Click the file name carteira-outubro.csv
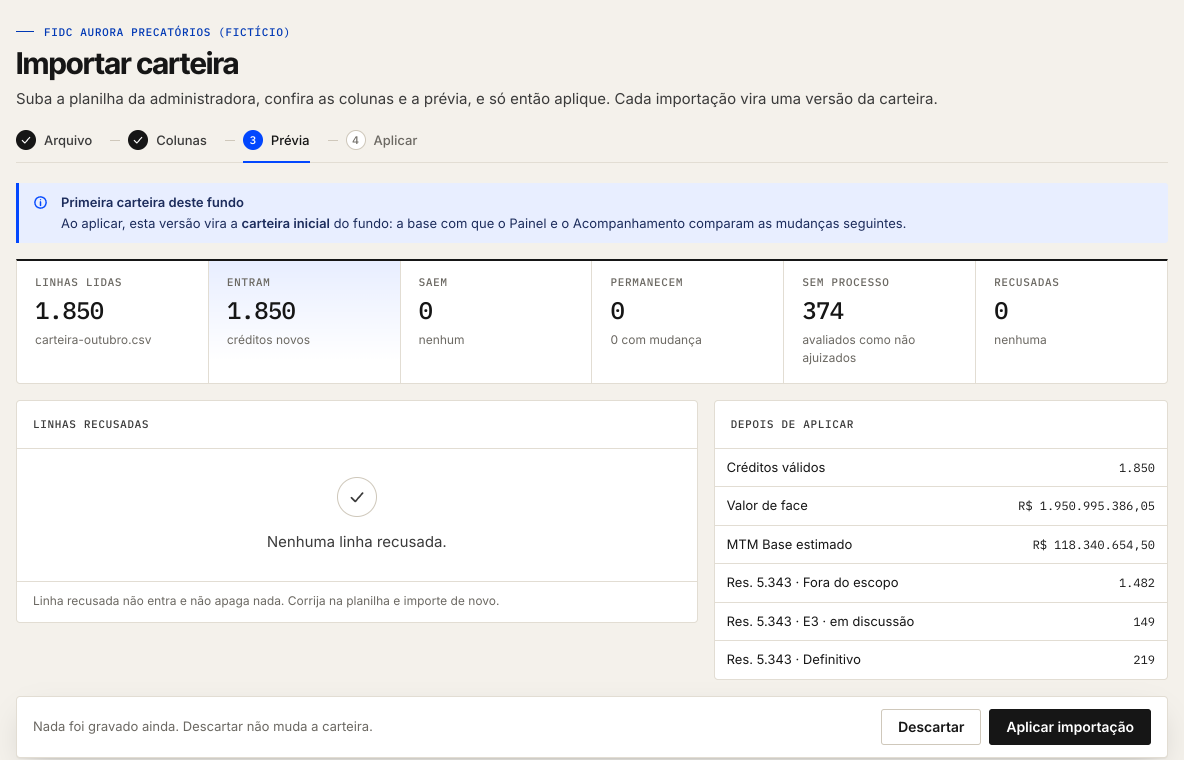This screenshot has height=760, width=1184. click(93, 340)
